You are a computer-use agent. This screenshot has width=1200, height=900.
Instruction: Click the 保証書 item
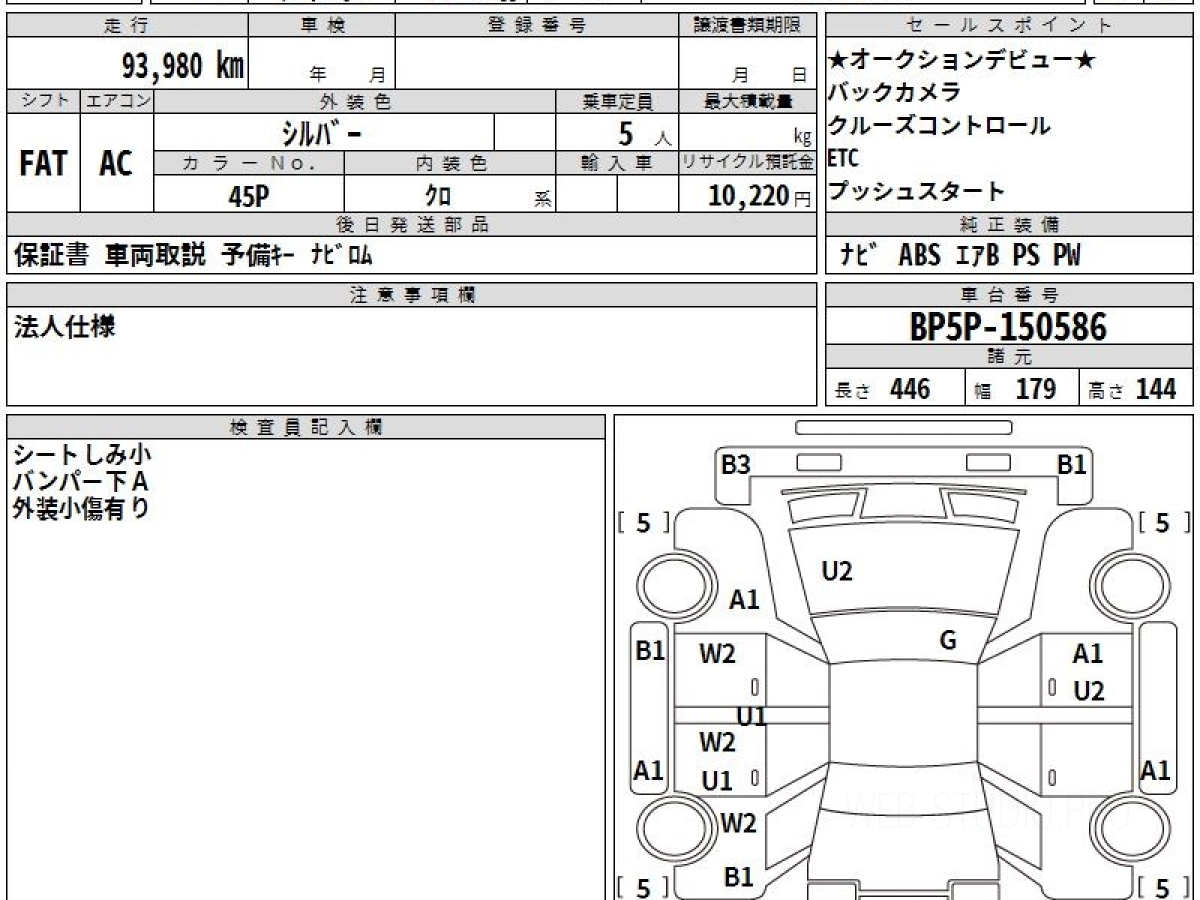(x=51, y=256)
